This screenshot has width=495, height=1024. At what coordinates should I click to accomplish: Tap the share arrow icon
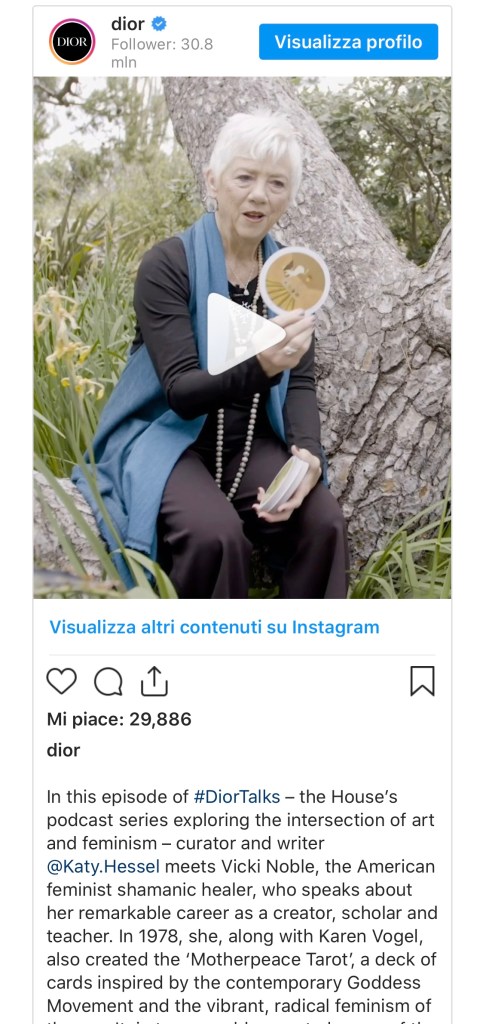click(x=155, y=680)
